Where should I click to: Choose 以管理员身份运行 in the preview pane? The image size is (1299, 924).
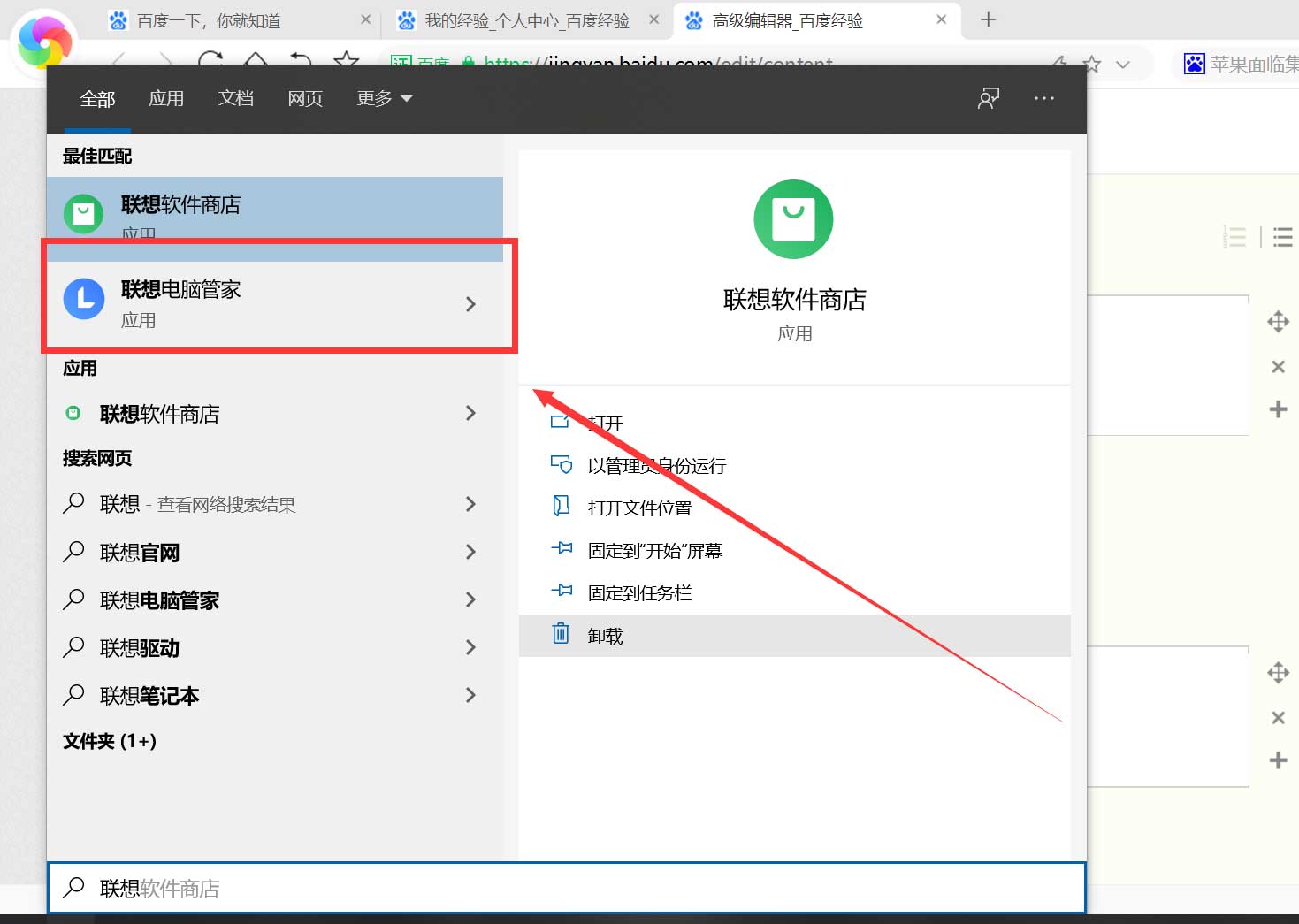795,465
